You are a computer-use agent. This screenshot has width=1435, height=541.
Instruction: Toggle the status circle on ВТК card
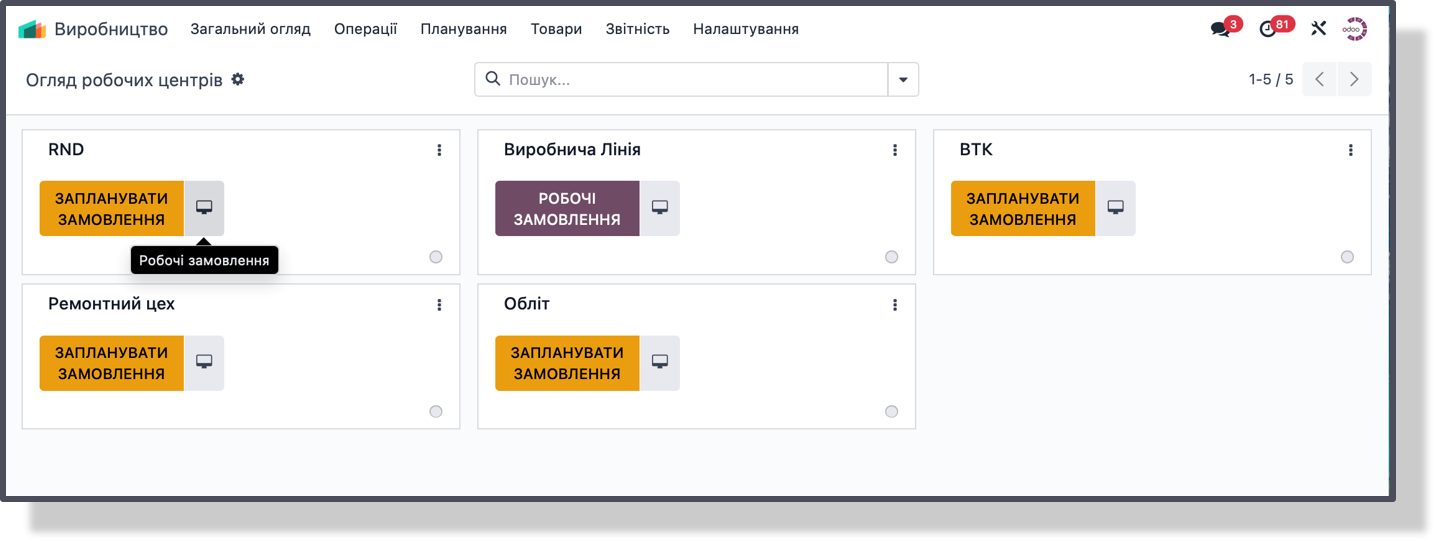(1348, 257)
